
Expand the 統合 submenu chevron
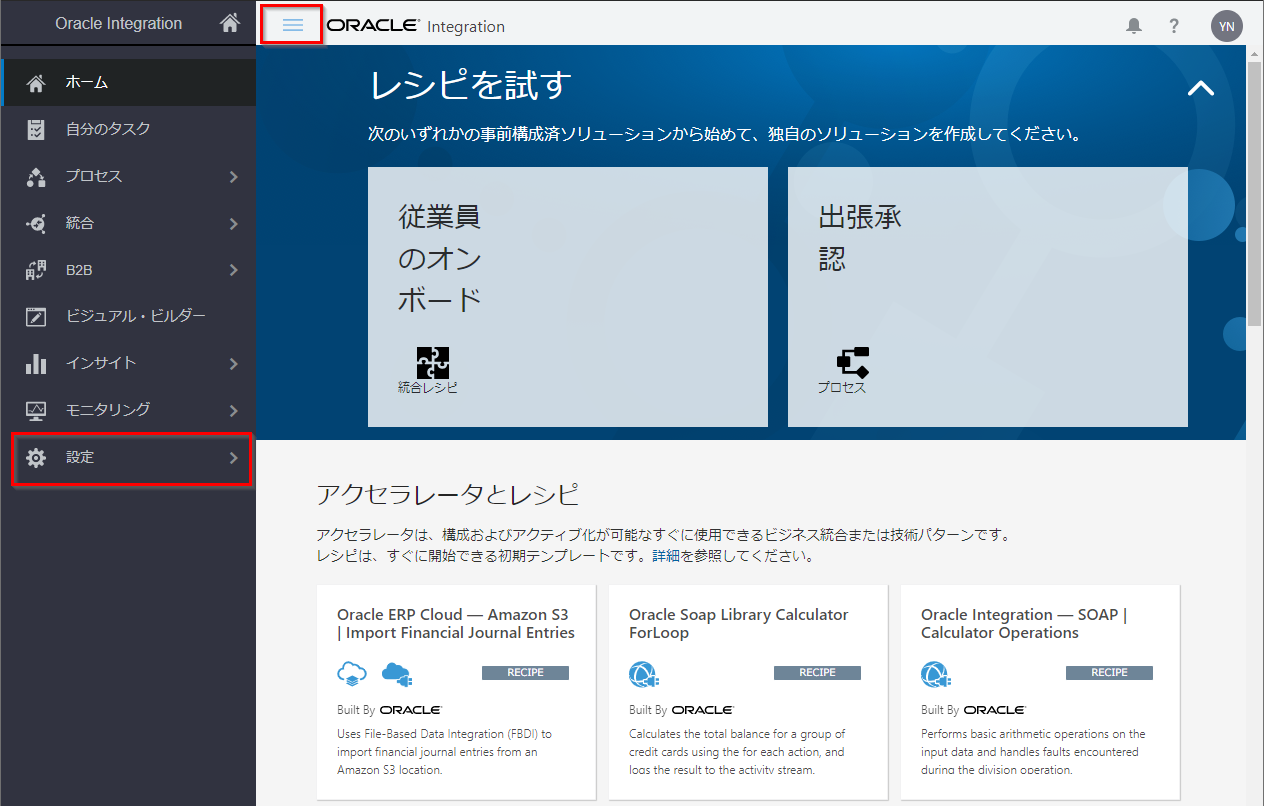[x=233, y=224]
